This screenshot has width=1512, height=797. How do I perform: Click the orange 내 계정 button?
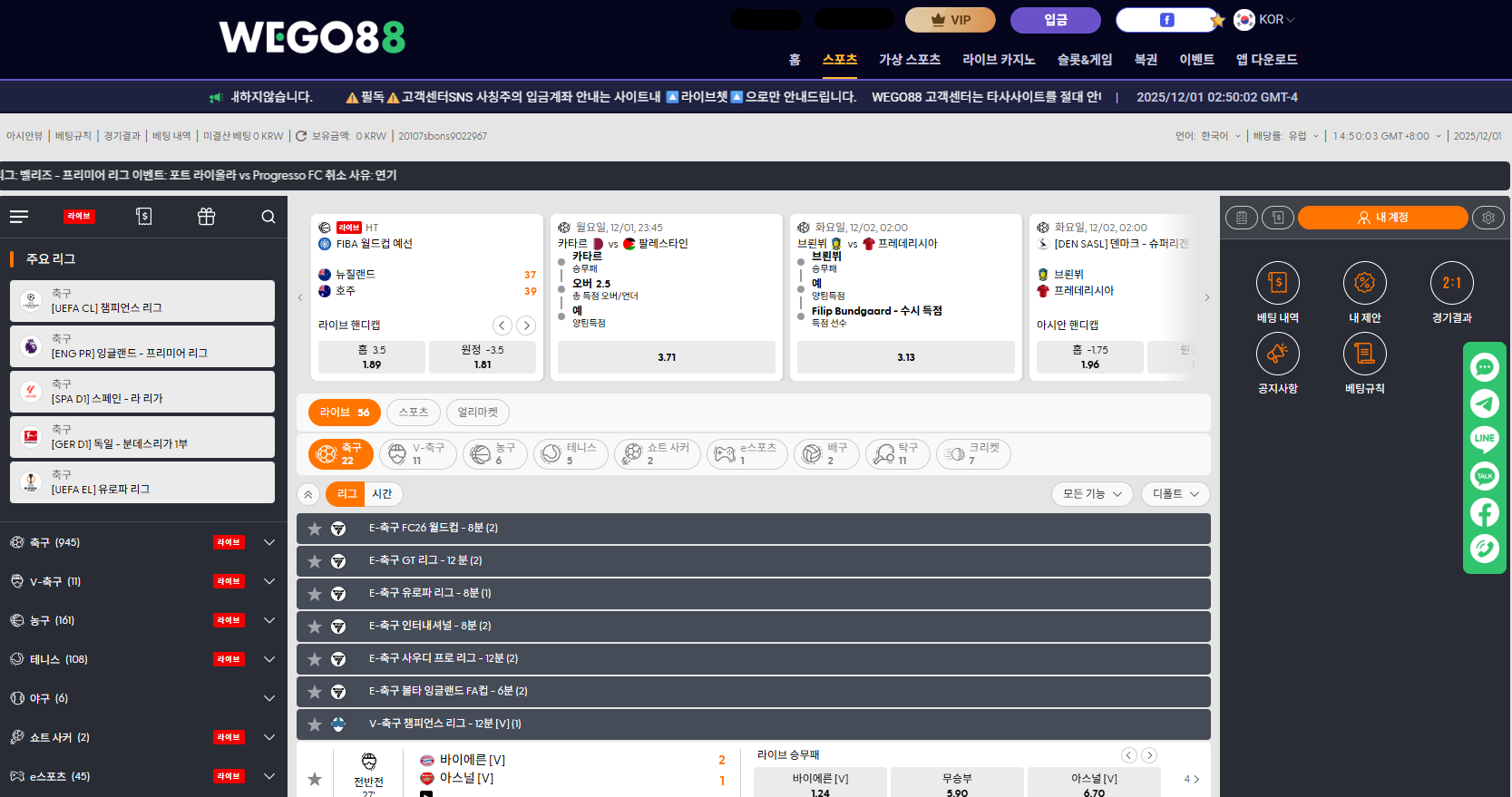[1382, 218]
